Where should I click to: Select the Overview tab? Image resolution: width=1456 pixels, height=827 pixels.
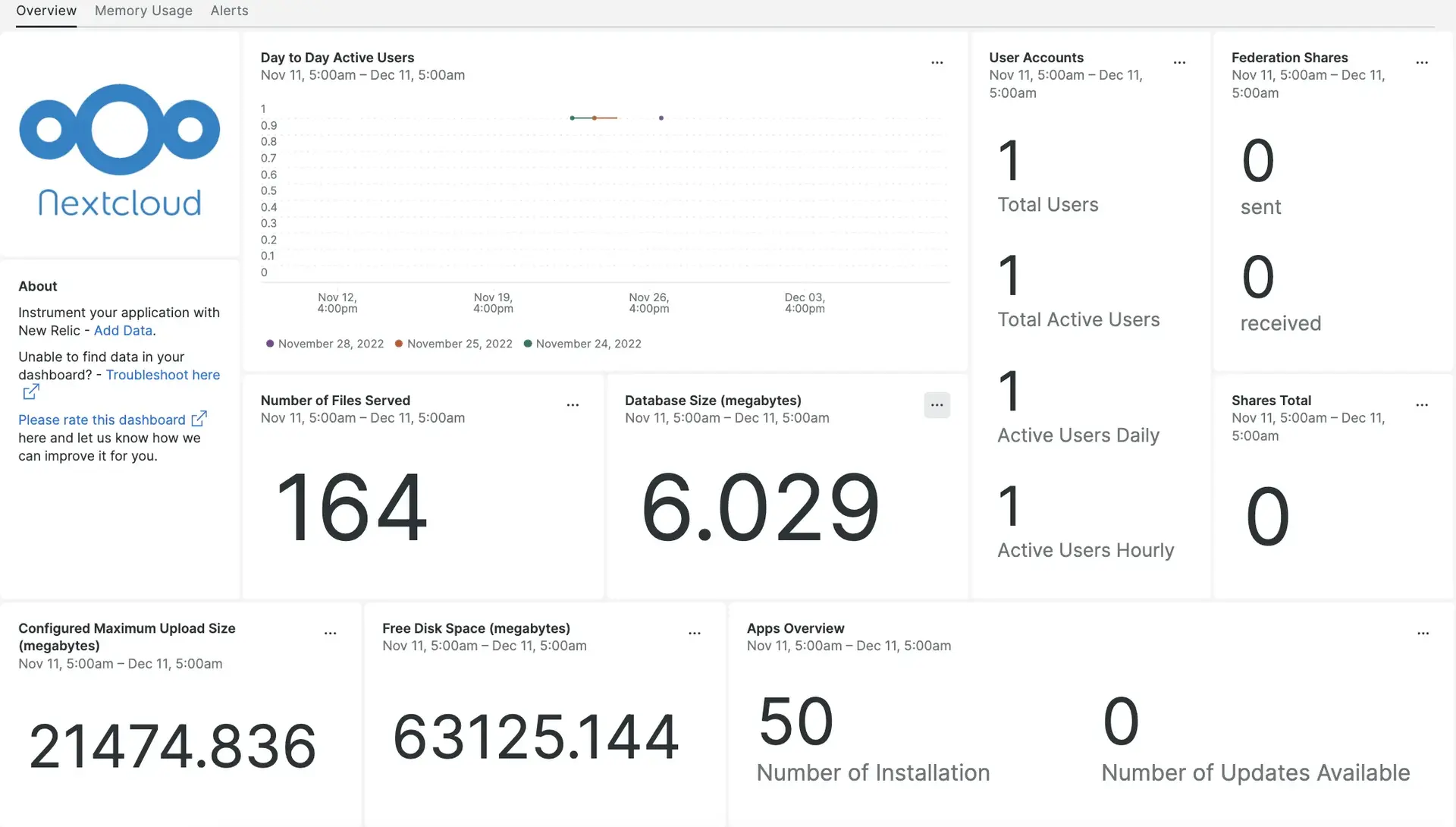click(46, 11)
